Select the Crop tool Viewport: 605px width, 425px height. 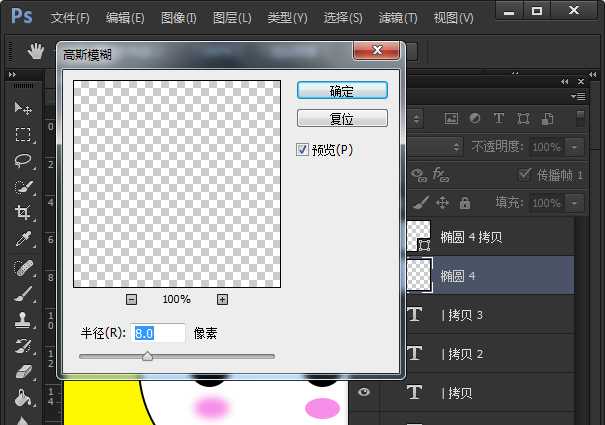(x=23, y=213)
